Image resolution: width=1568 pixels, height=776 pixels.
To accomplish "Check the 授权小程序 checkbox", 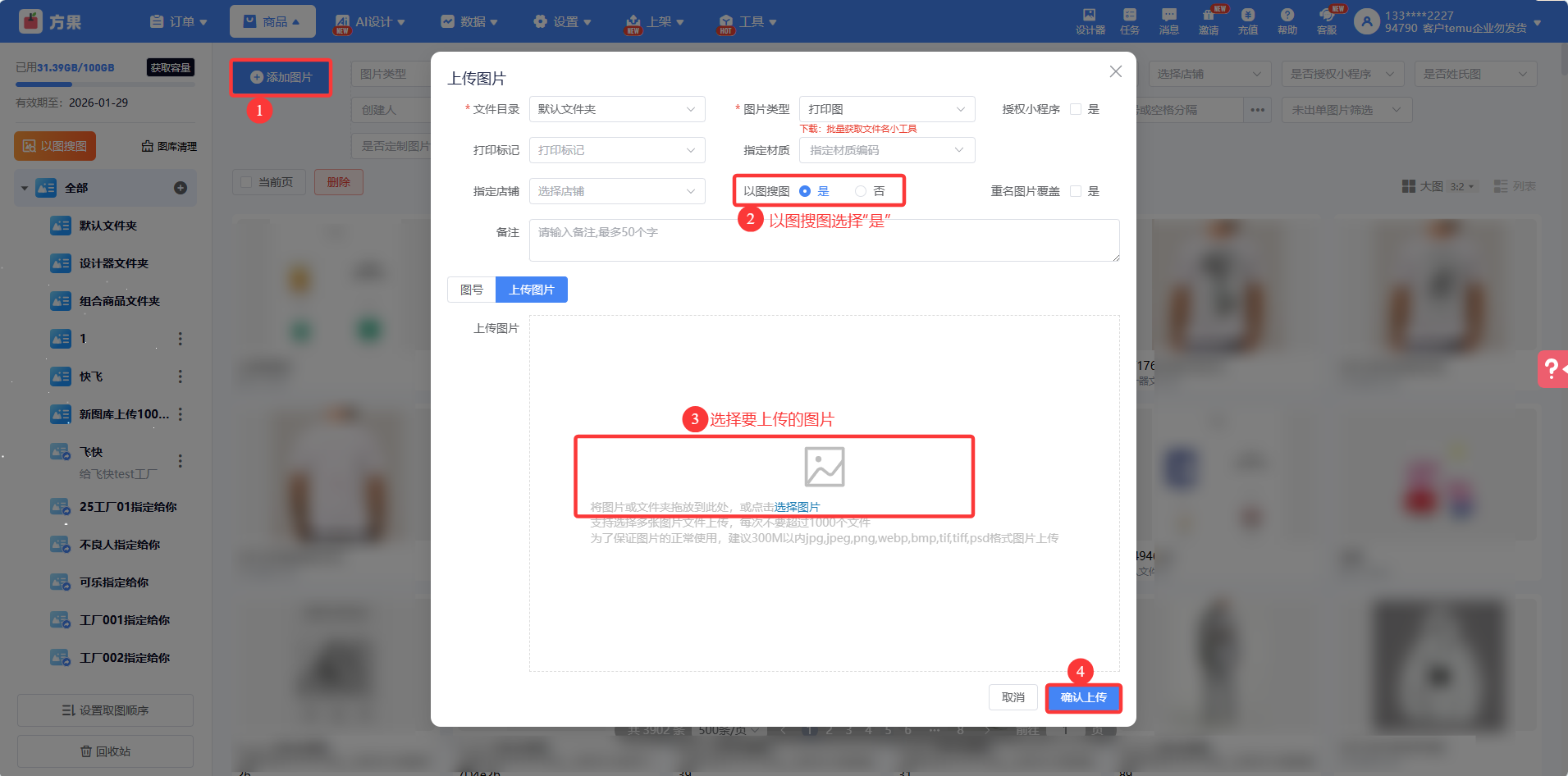I will pyautogui.click(x=1076, y=109).
